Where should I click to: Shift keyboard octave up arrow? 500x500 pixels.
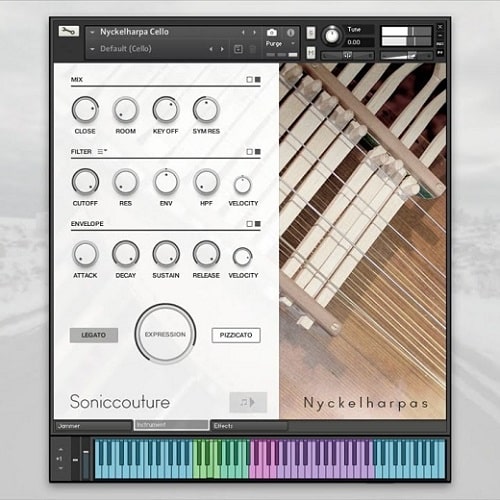click(61, 450)
